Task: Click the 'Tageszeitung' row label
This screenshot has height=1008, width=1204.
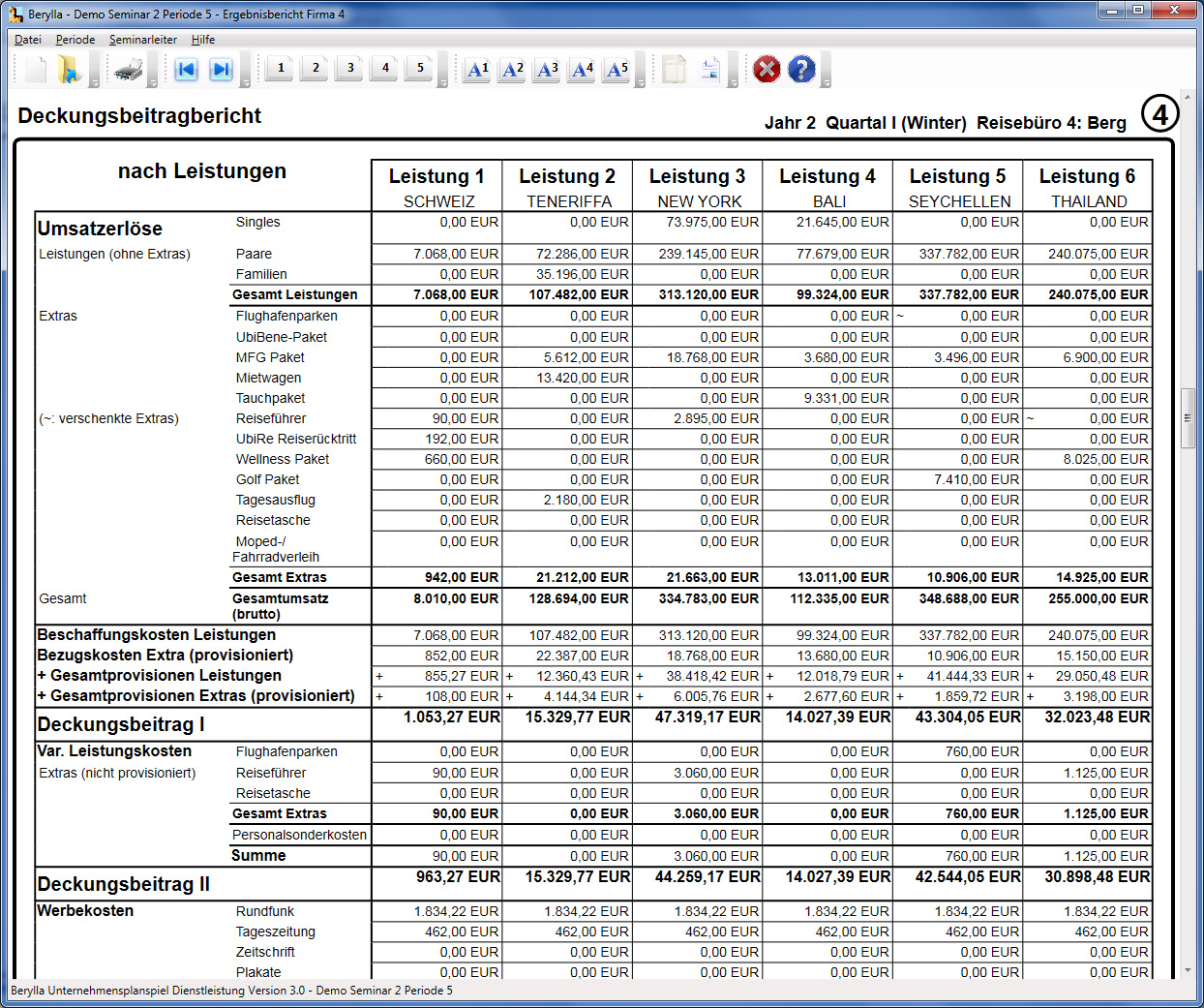Action: (x=276, y=932)
